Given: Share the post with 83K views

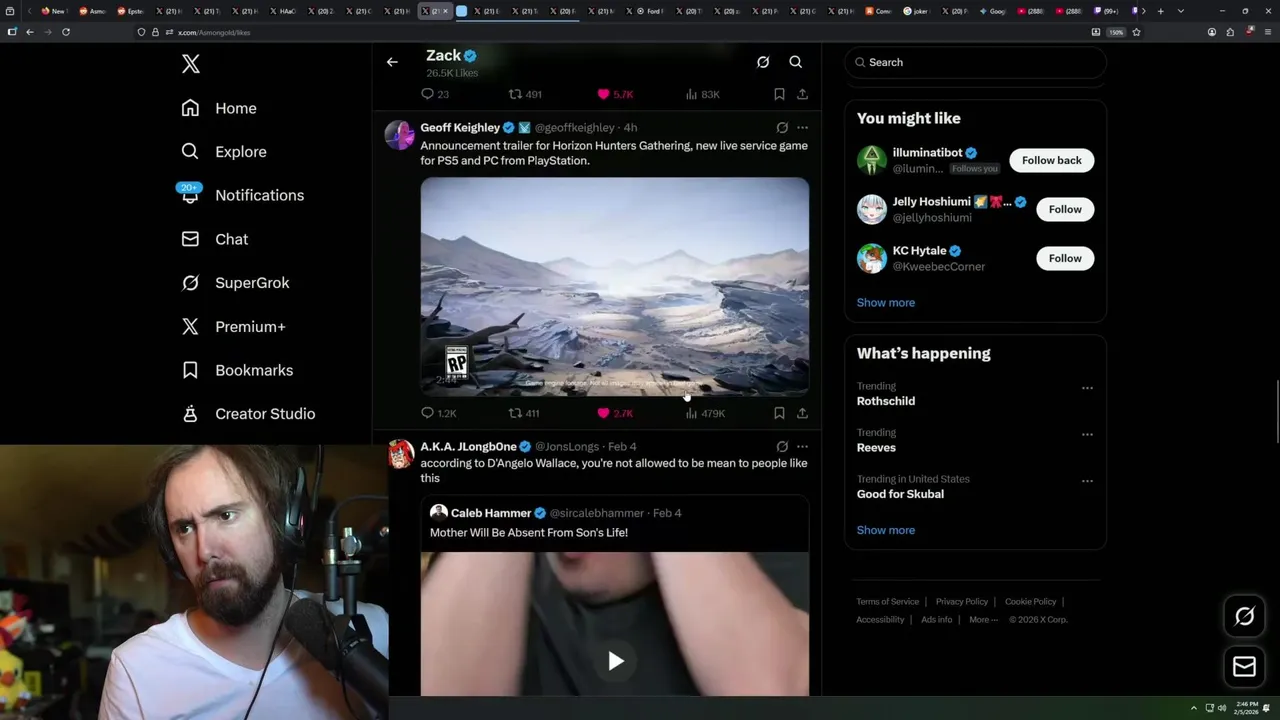Looking at the screenshot, I should pos(802,94).
